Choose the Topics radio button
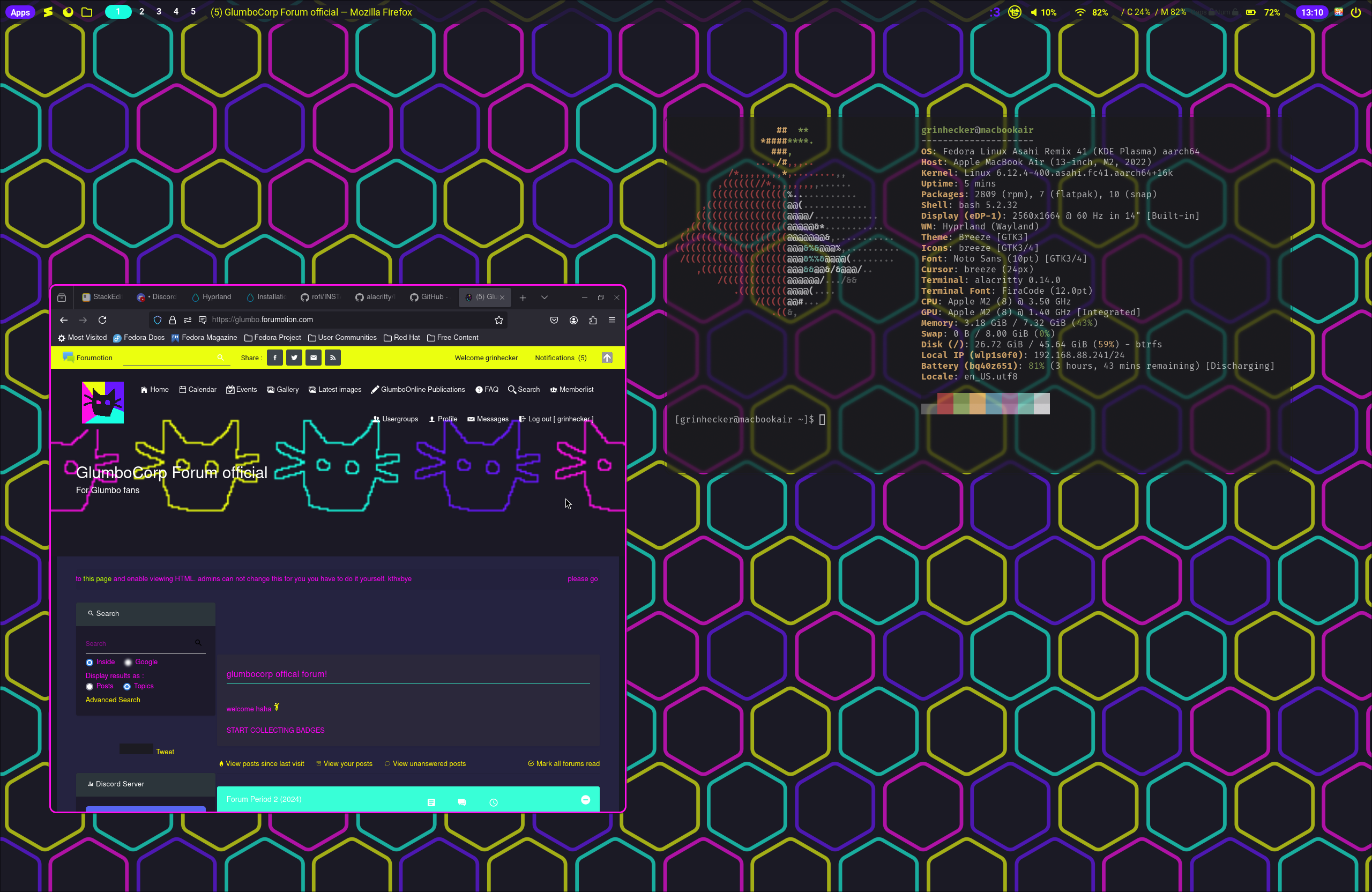The height and width of the screenshot is (892, 1372). pyautogui.click(x=127, y=686)
